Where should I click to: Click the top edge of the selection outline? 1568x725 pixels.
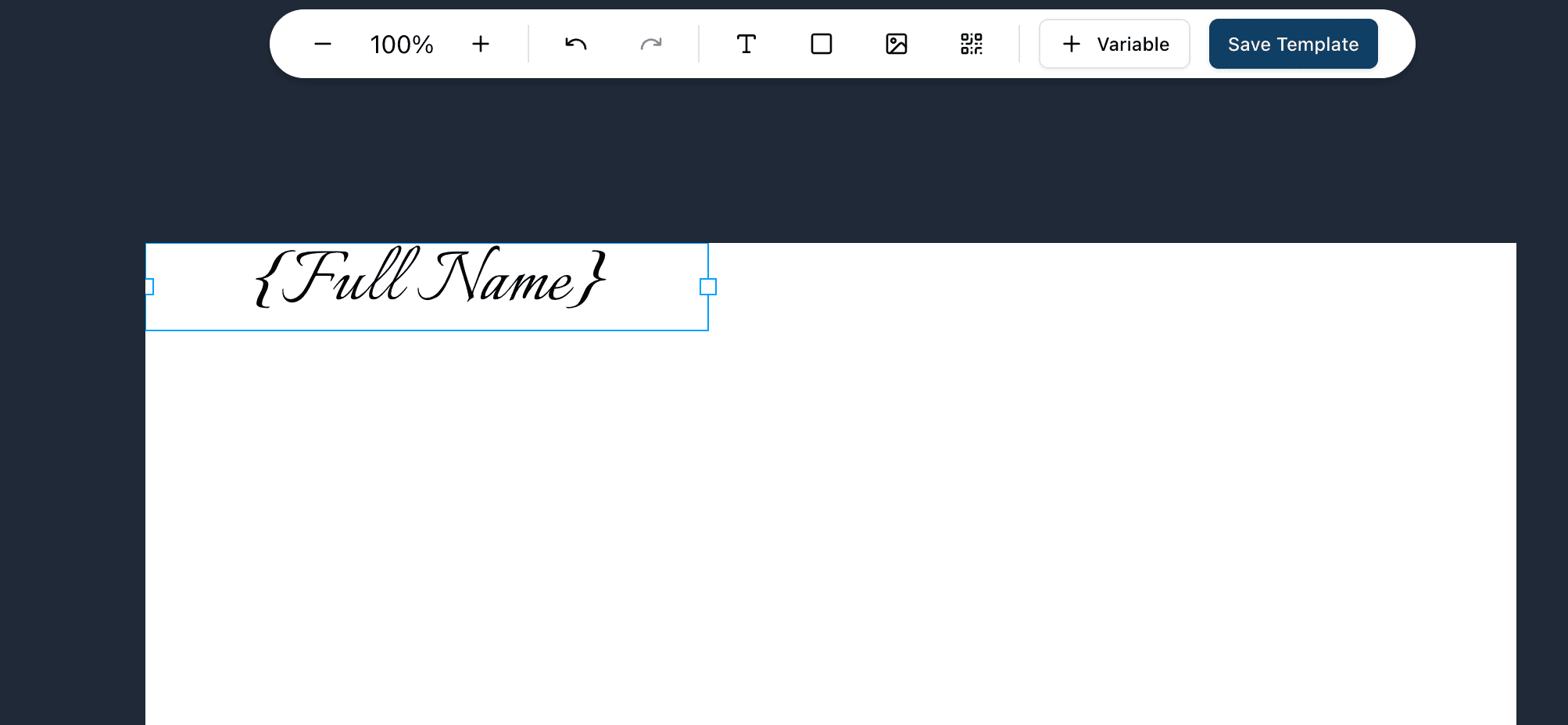pyautogui.click(x=427, y=243)
